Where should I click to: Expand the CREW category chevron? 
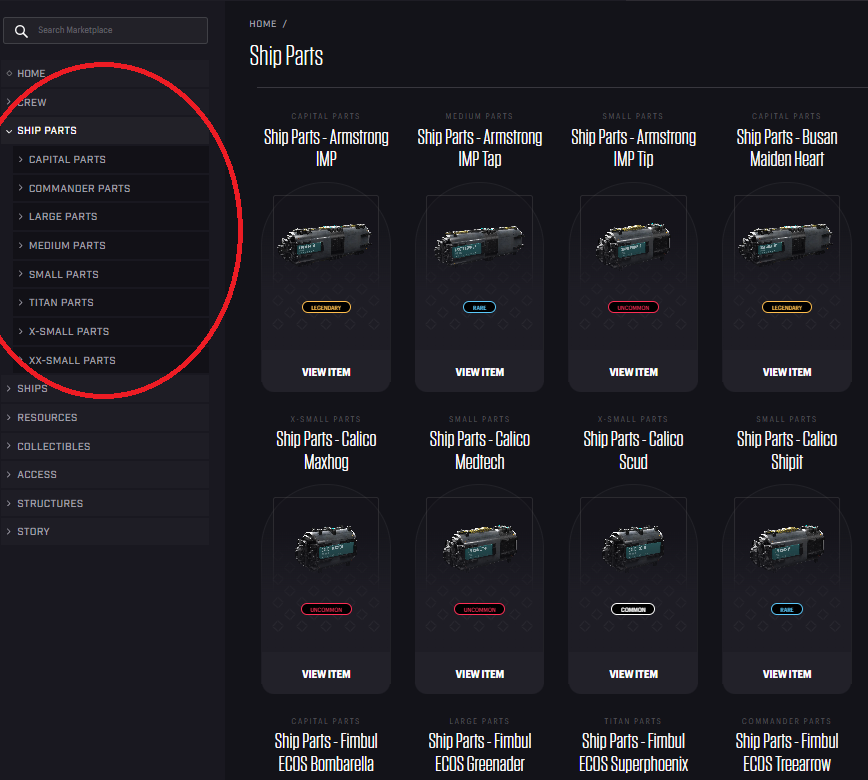pyautogui.click(x=9, y=102)
